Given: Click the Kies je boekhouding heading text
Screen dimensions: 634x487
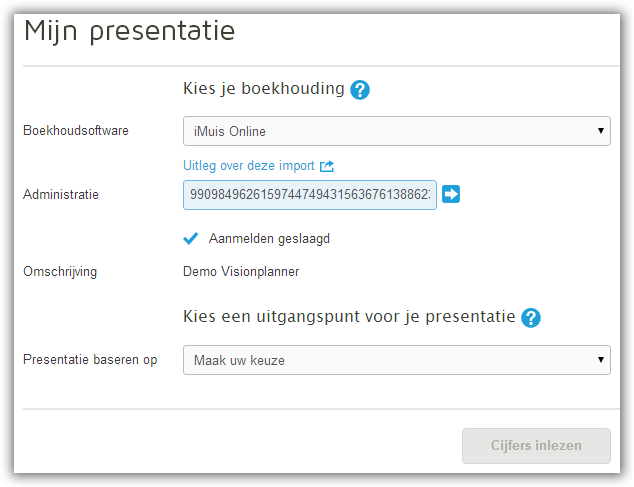Looking at the screenshot, I should 264,89.
